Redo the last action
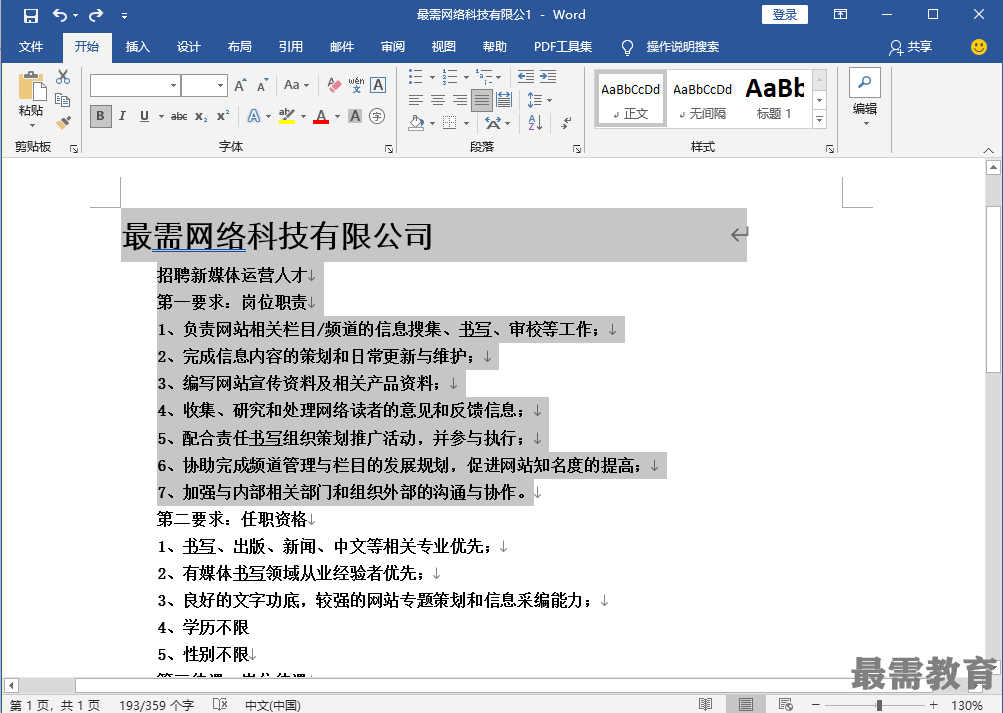This screenshot has width=1003, height=713. 96,15
